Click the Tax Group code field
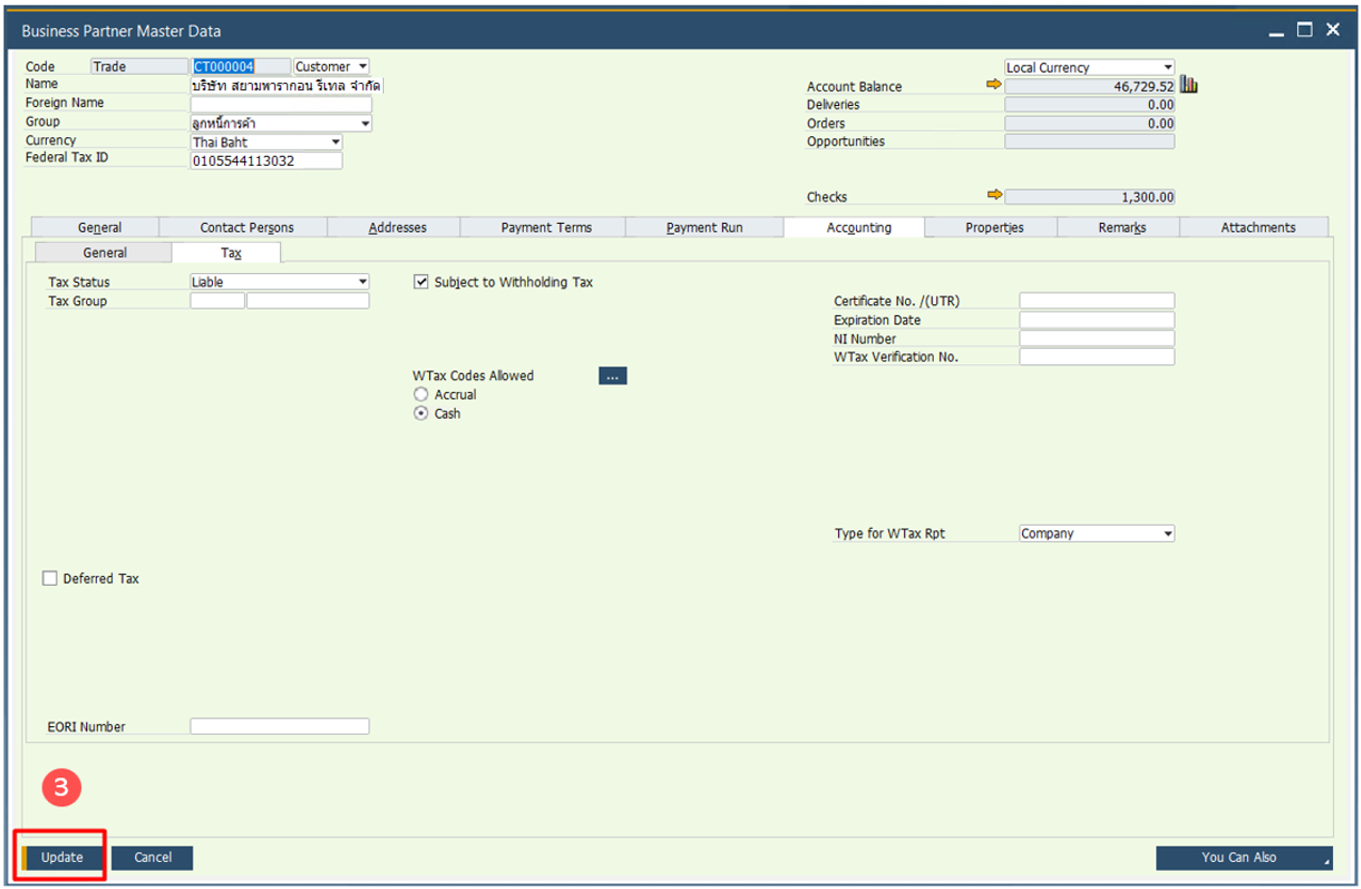Viewport: 1361px width, 889px height. (x=217, y=300)
